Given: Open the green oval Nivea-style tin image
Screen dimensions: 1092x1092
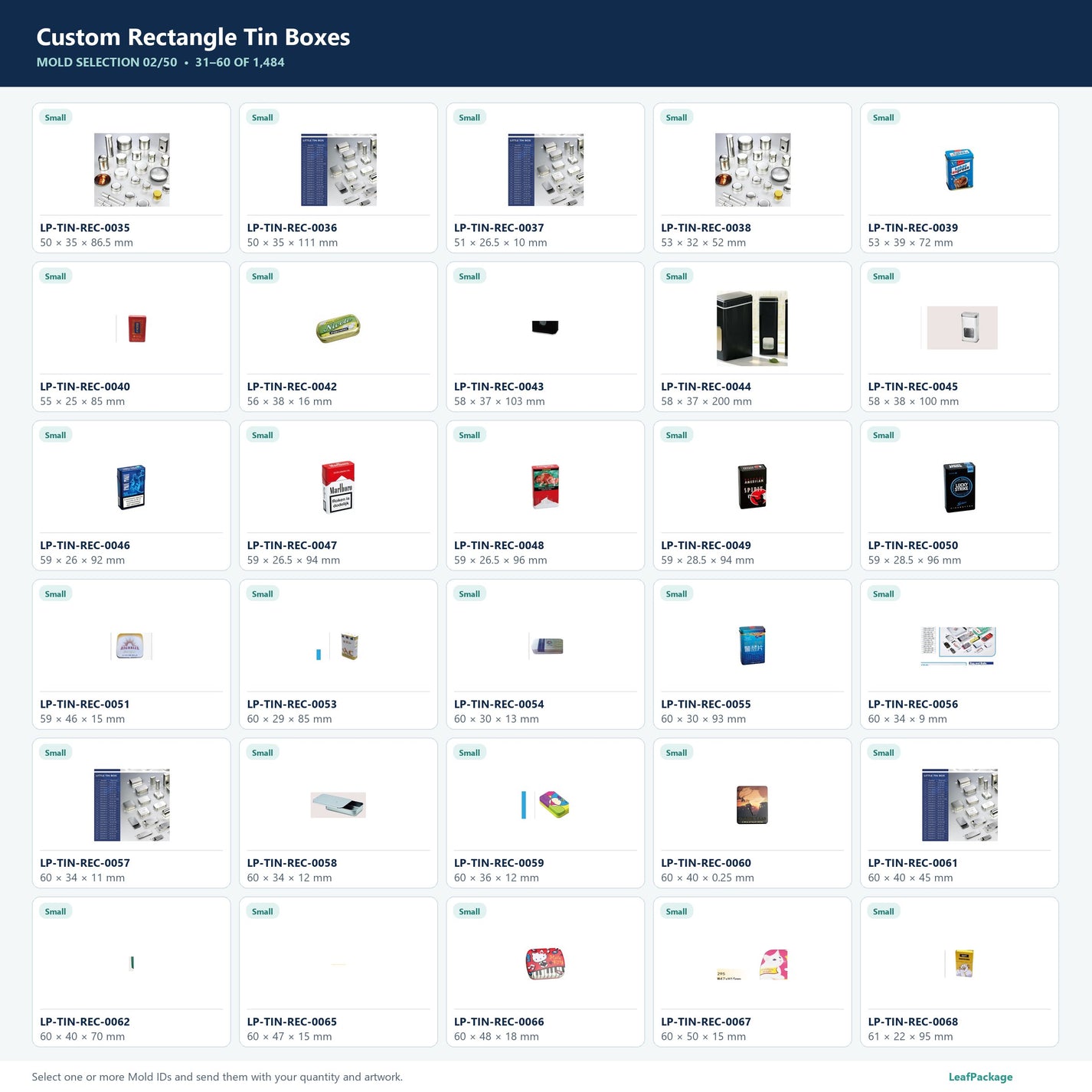Looking at the screenshot, I should (338, 329).
